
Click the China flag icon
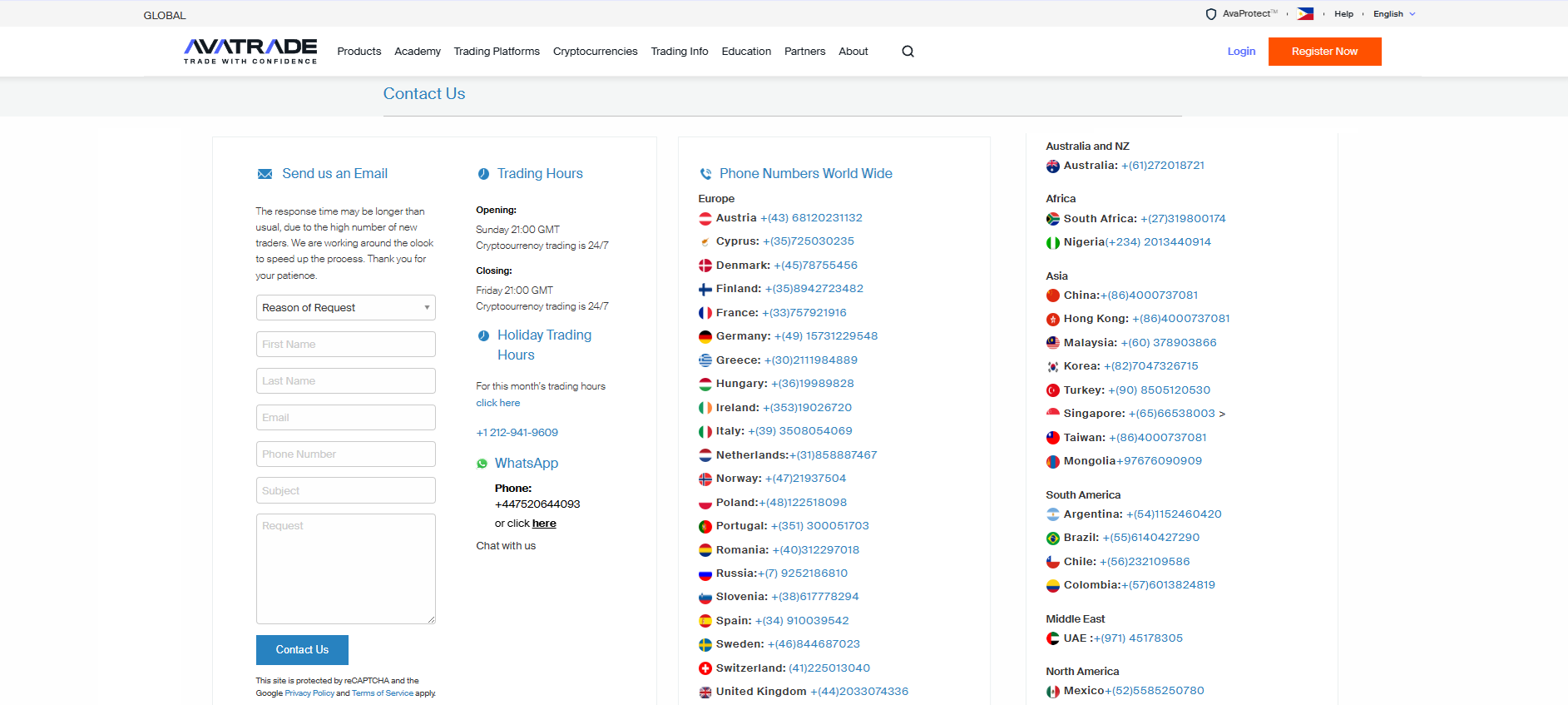point(1052,295)
